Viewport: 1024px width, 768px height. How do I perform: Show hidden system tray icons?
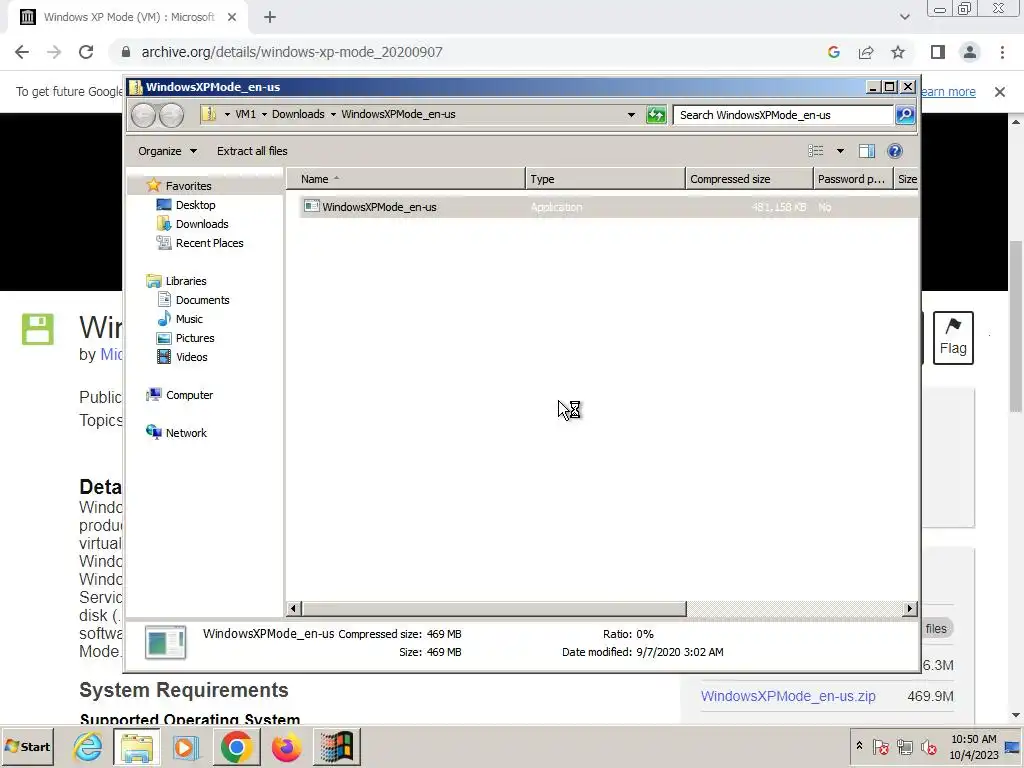tap(859, 746)
